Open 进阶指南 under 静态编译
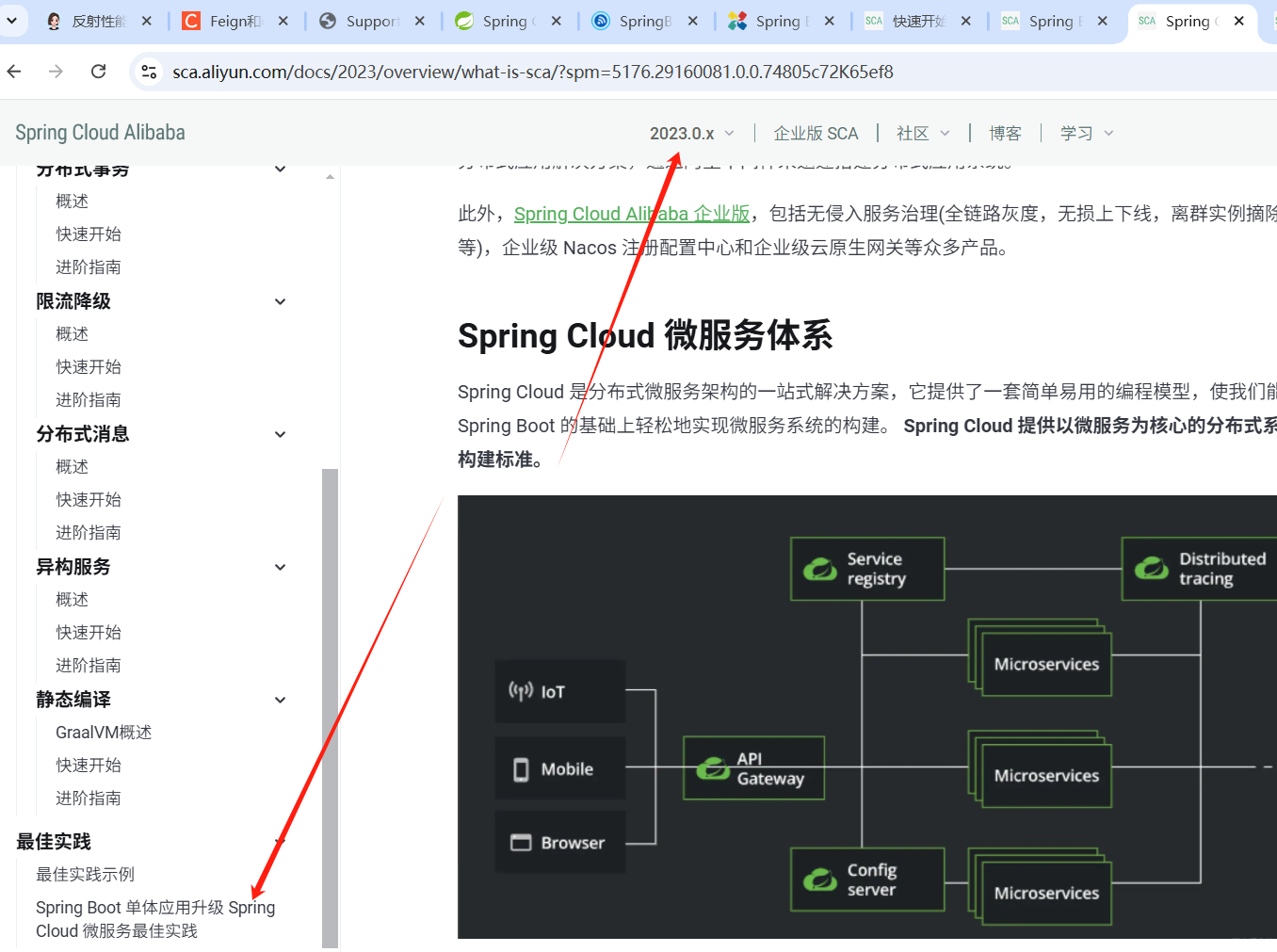 (x=89, y=799)
